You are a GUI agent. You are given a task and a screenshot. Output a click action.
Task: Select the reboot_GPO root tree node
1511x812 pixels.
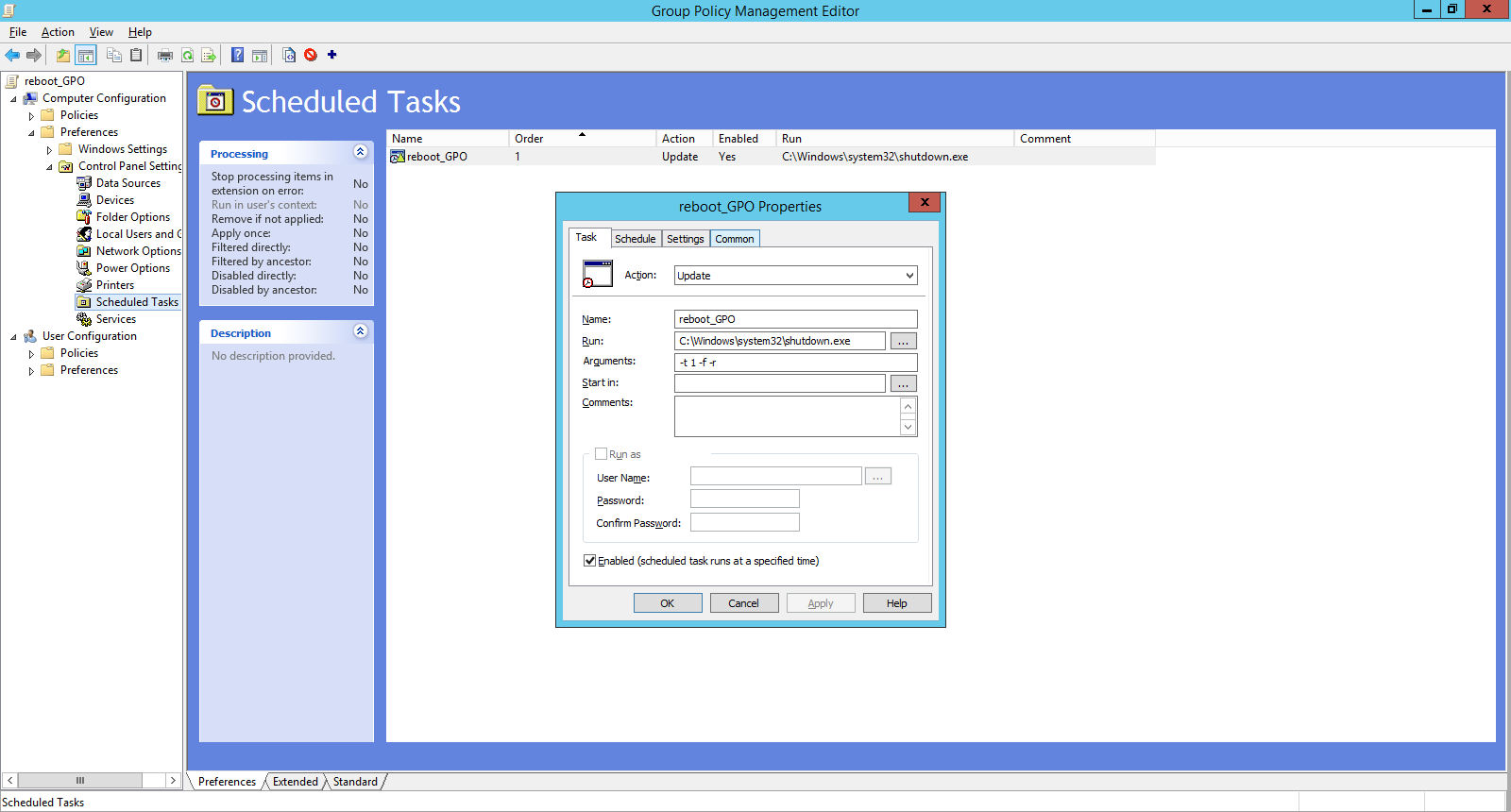tap(55, 81)
